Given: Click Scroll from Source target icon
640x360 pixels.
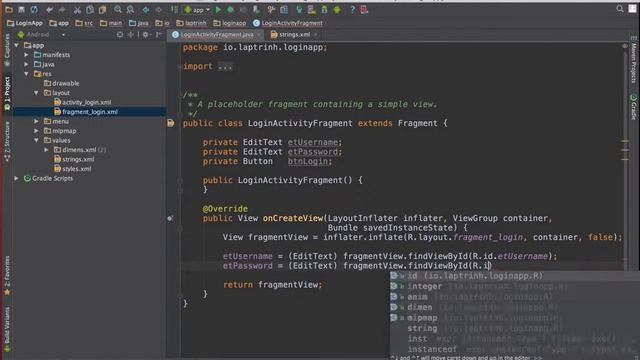Looking at the screenshot, I should (x=120, y=35).
